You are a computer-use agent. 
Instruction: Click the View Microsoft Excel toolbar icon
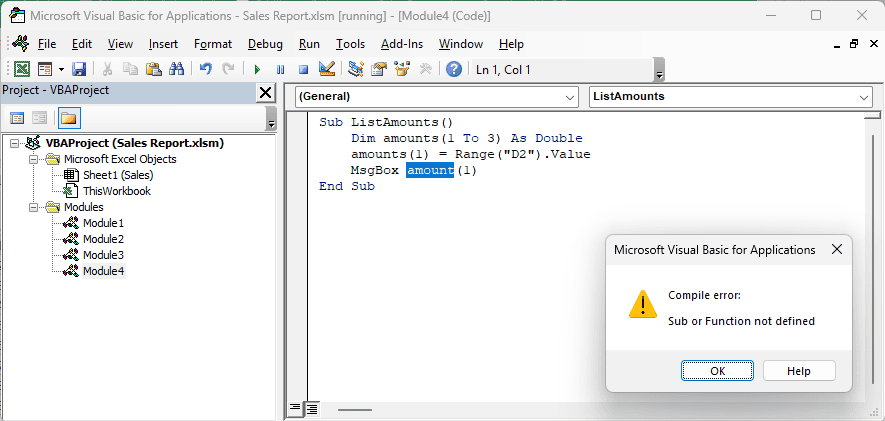click(21, 69)
